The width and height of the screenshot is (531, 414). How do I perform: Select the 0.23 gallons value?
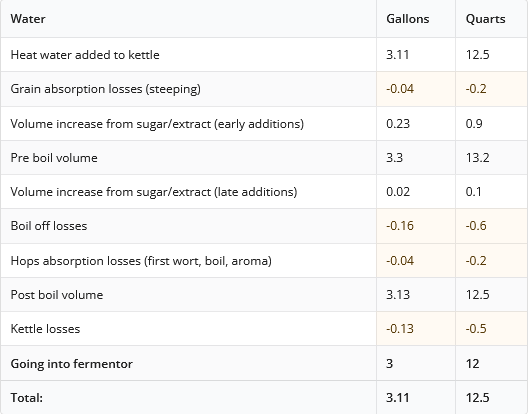tap(398, 124)
